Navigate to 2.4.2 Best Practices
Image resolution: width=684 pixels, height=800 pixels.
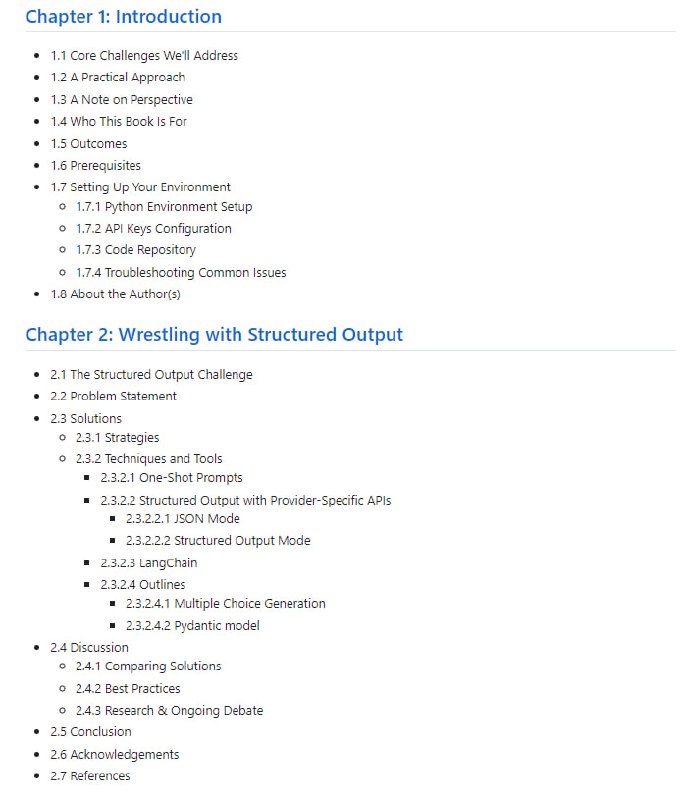click(128, 689)
